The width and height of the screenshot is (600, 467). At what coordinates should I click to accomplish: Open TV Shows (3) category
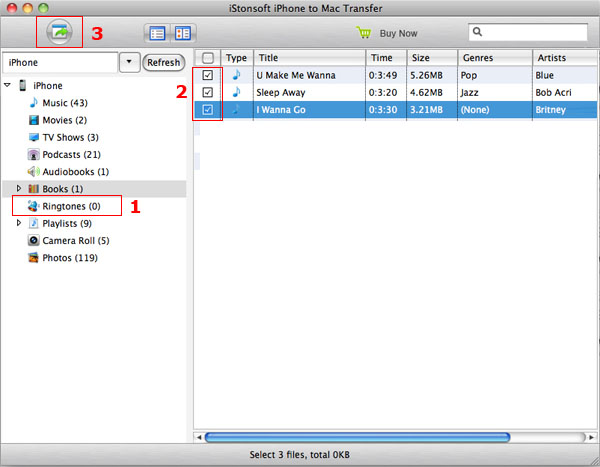pyautogui.click(x=70, y=137)
